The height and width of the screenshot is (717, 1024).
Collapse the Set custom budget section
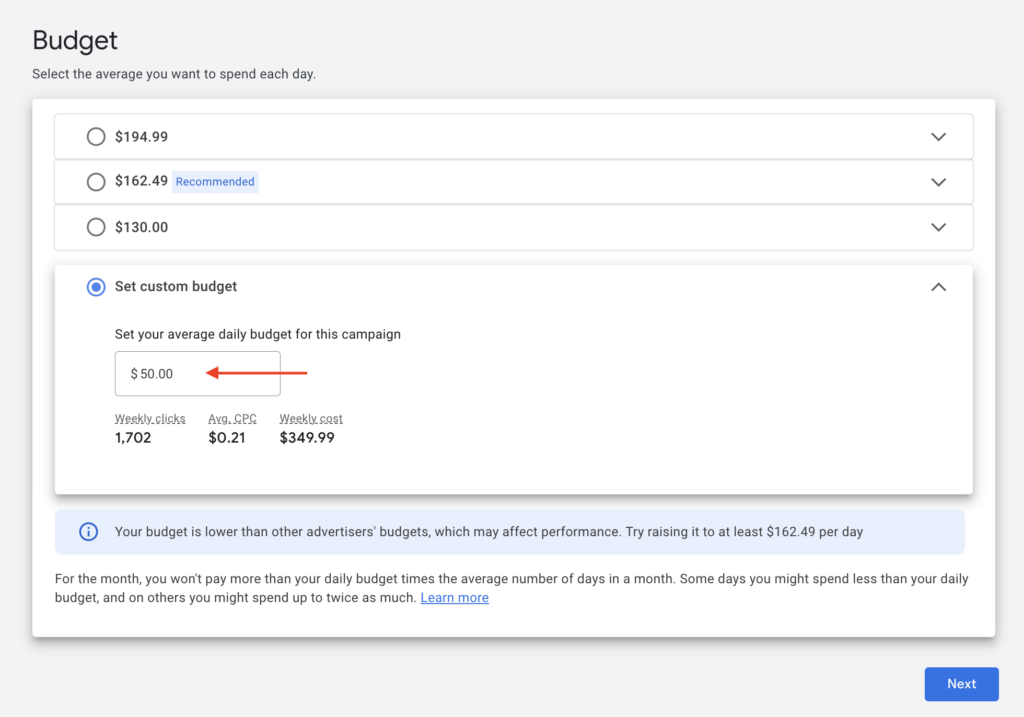[938, 287]
